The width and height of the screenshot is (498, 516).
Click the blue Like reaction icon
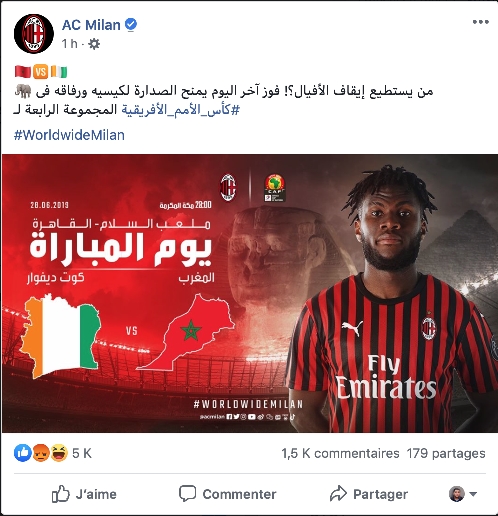pos(23,453)
